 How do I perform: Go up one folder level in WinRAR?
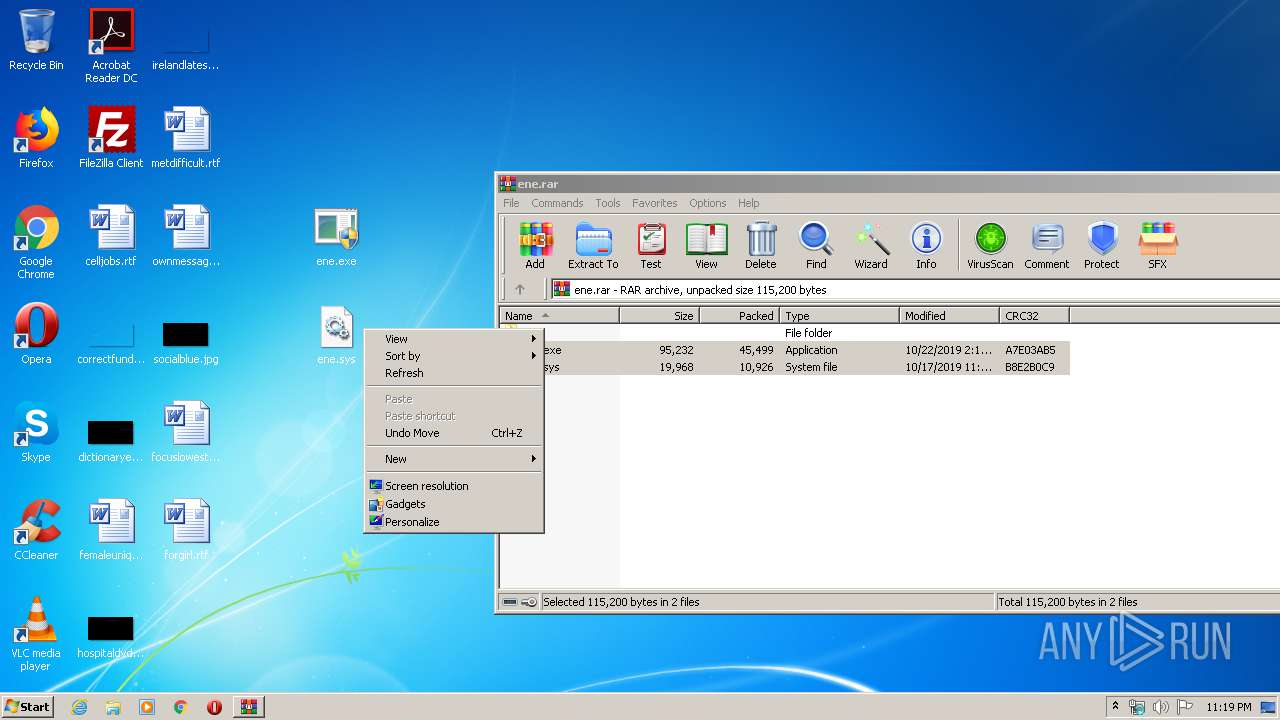(x=520, y=290)
